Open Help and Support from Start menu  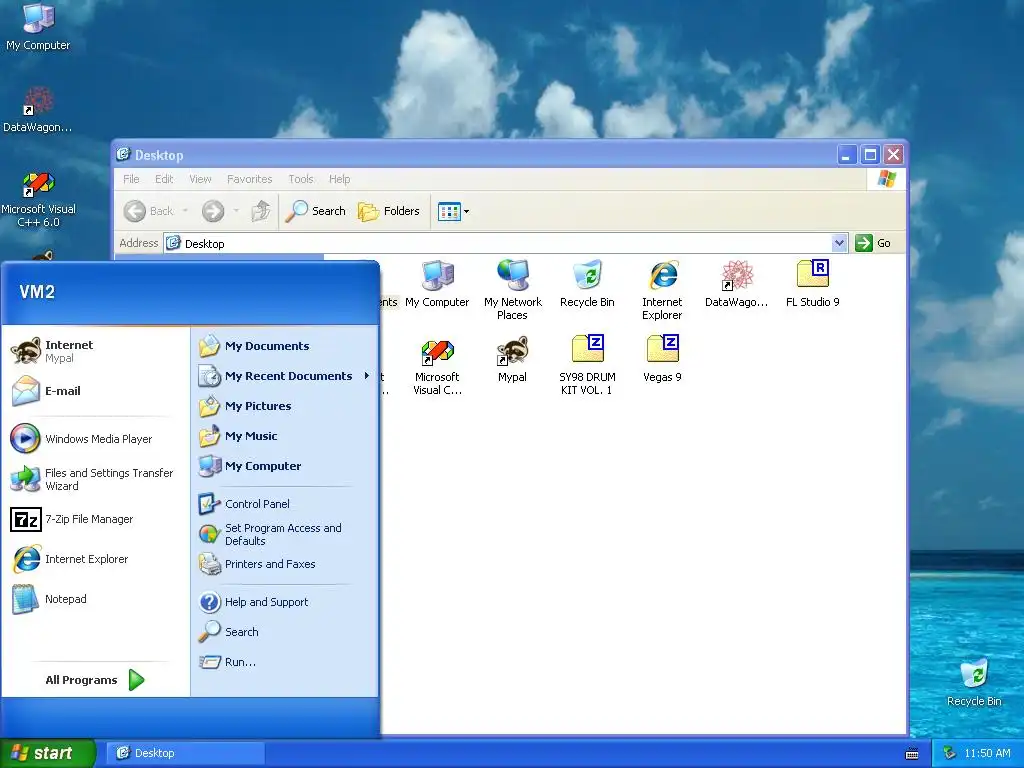pyautogui.click(x=285, y=602)
